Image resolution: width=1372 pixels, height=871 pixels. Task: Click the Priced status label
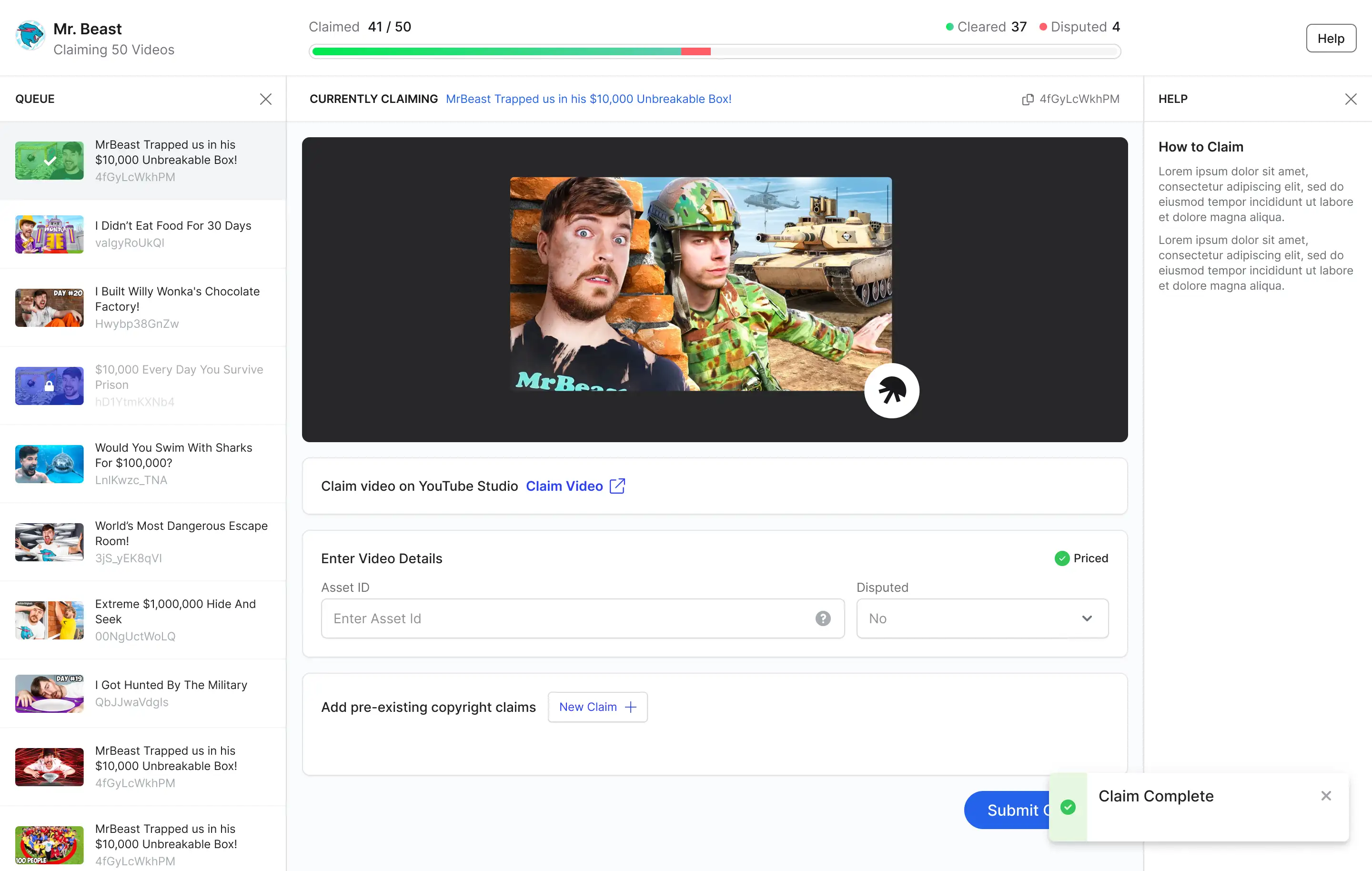tap(1090, 558)
